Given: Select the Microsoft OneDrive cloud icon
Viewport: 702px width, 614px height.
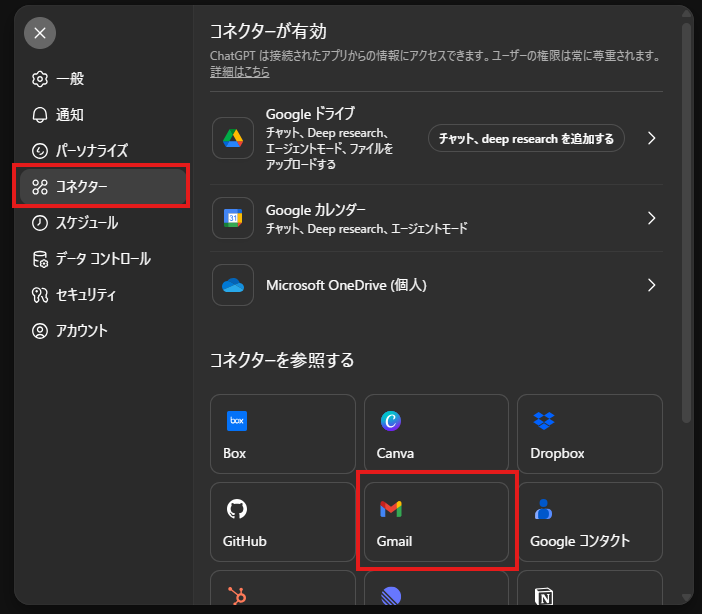Looking at the screenshot, I should [233, 285].
